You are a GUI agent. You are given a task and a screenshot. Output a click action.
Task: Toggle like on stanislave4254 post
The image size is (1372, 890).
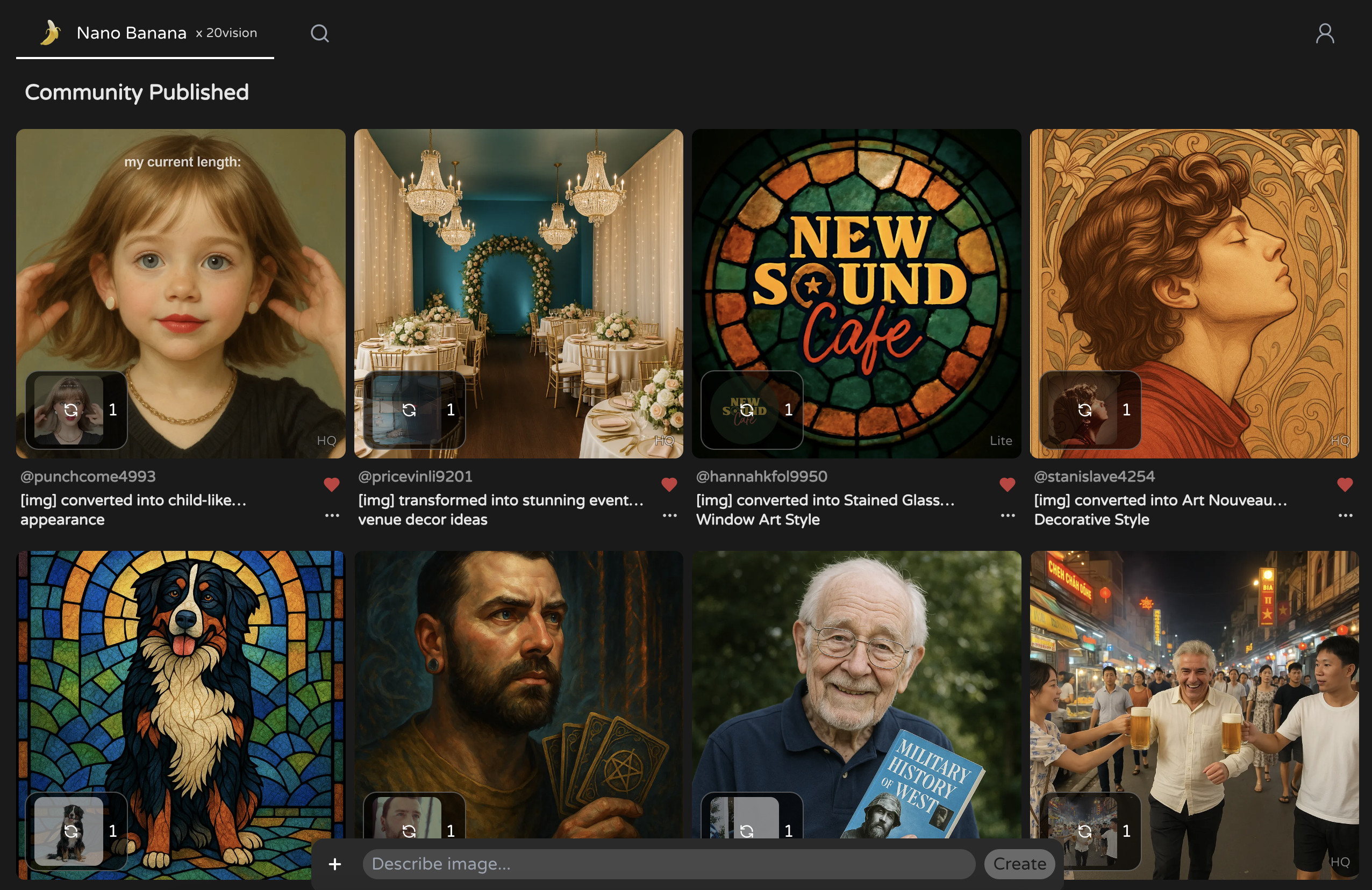1345,485
